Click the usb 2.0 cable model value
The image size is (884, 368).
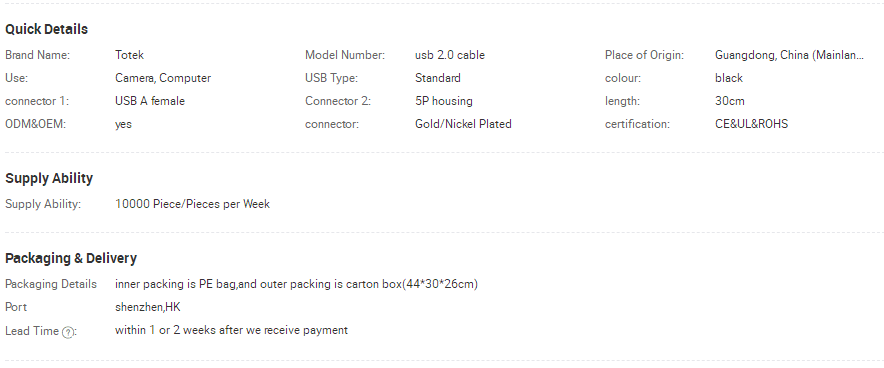449,55
